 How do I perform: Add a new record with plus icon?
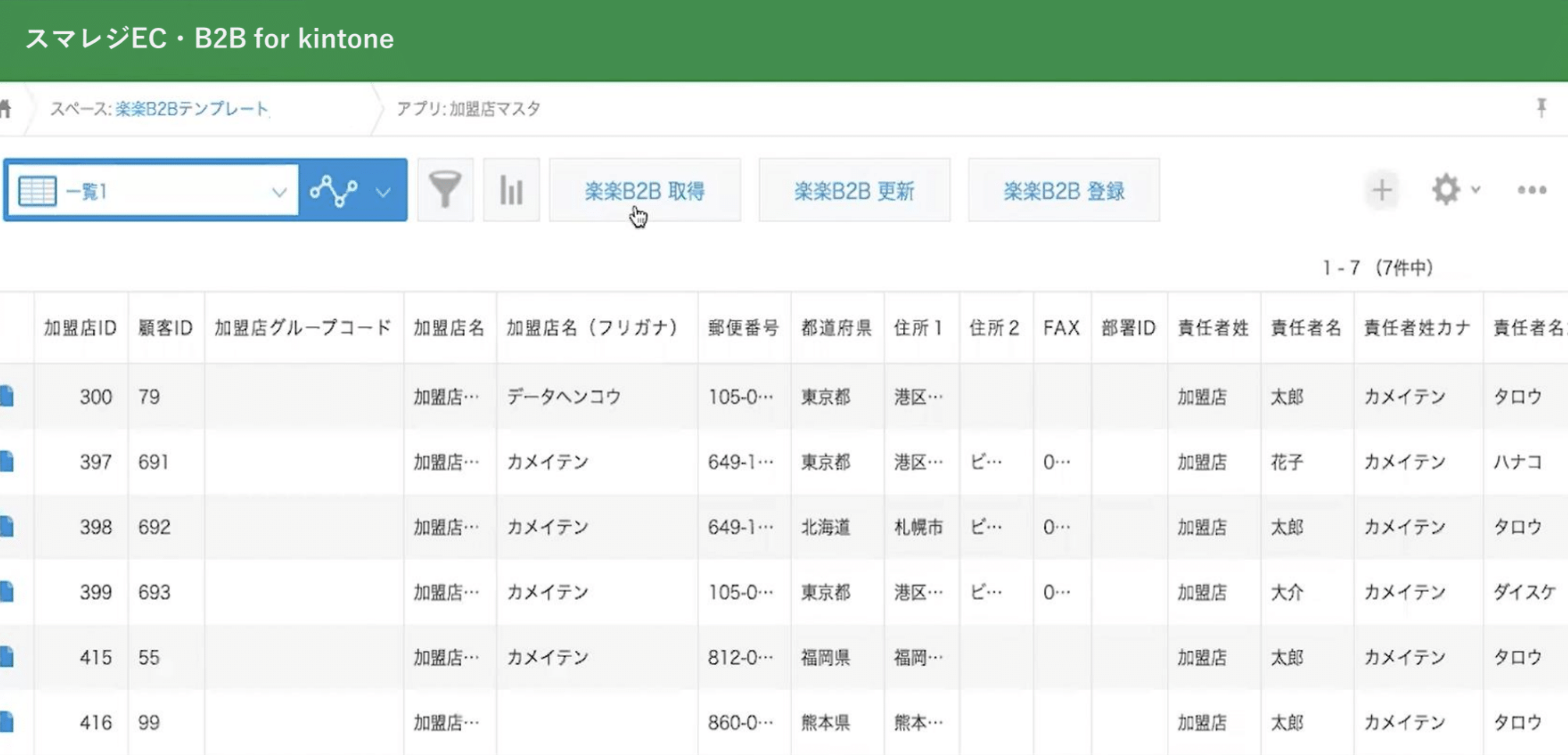coord(1382,191)
